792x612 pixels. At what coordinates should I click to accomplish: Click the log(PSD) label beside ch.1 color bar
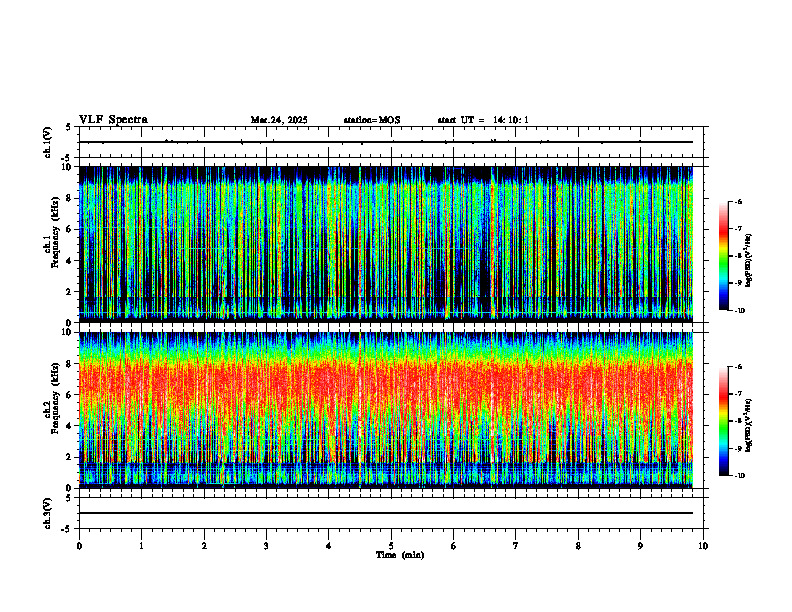pyautogui.click(x=749, y=261)
